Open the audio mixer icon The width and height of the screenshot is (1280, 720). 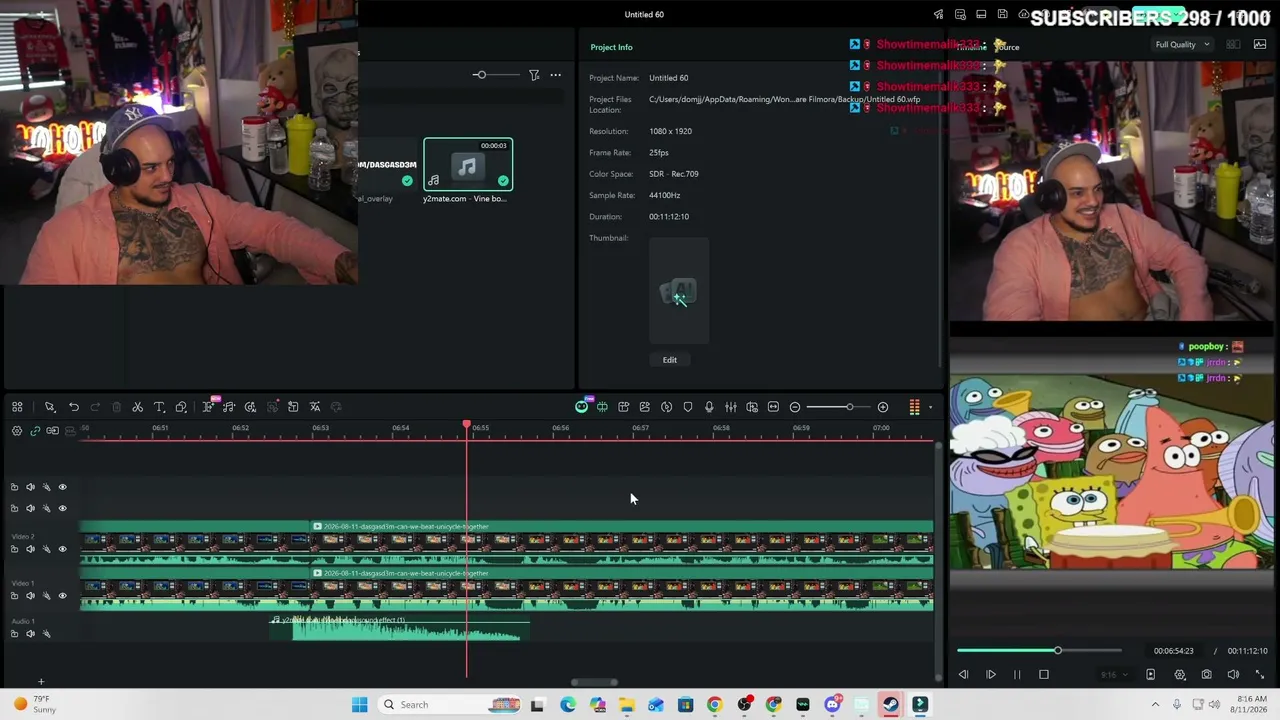point(731,407)
